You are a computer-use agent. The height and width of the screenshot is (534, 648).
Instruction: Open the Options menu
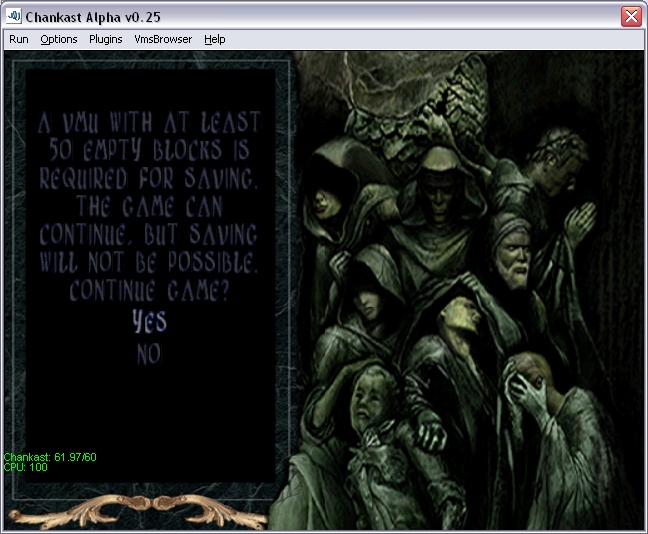pos(59,39)
